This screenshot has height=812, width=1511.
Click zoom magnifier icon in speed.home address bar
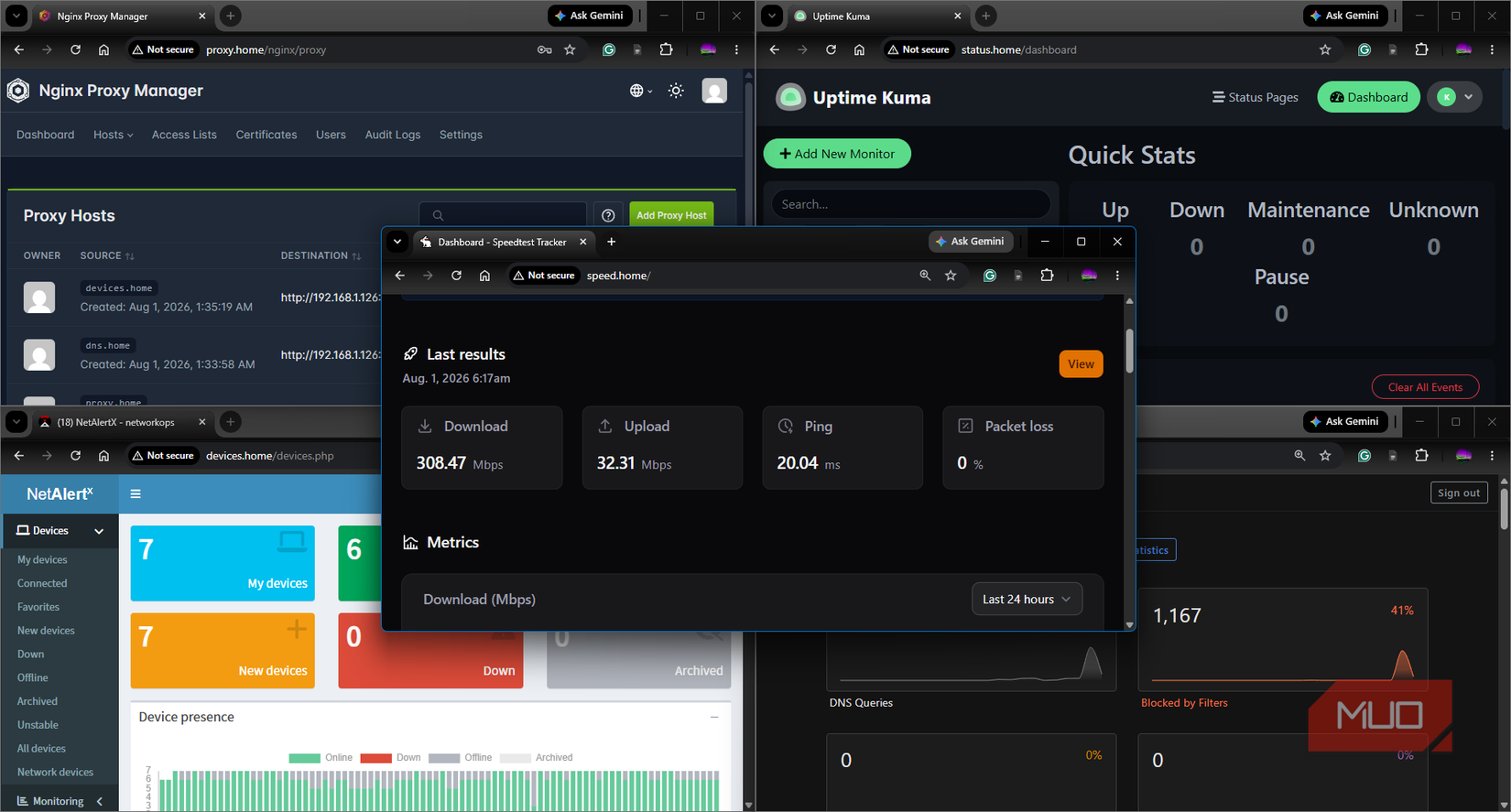point(925,276)
